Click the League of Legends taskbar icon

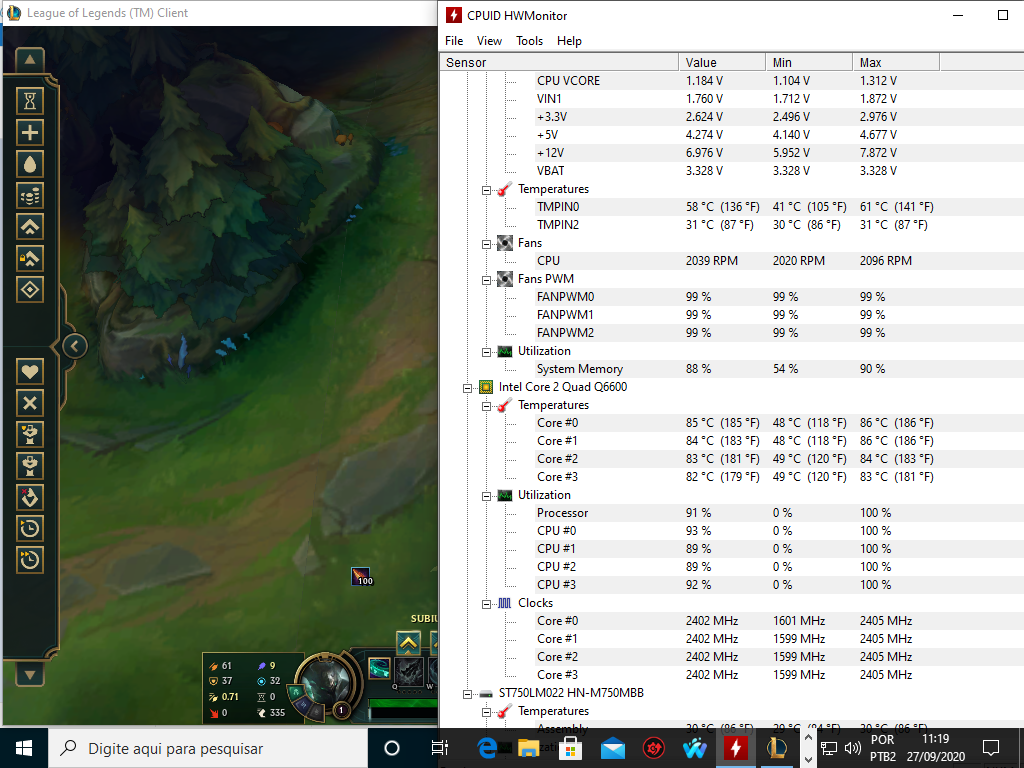coord(777,748)
